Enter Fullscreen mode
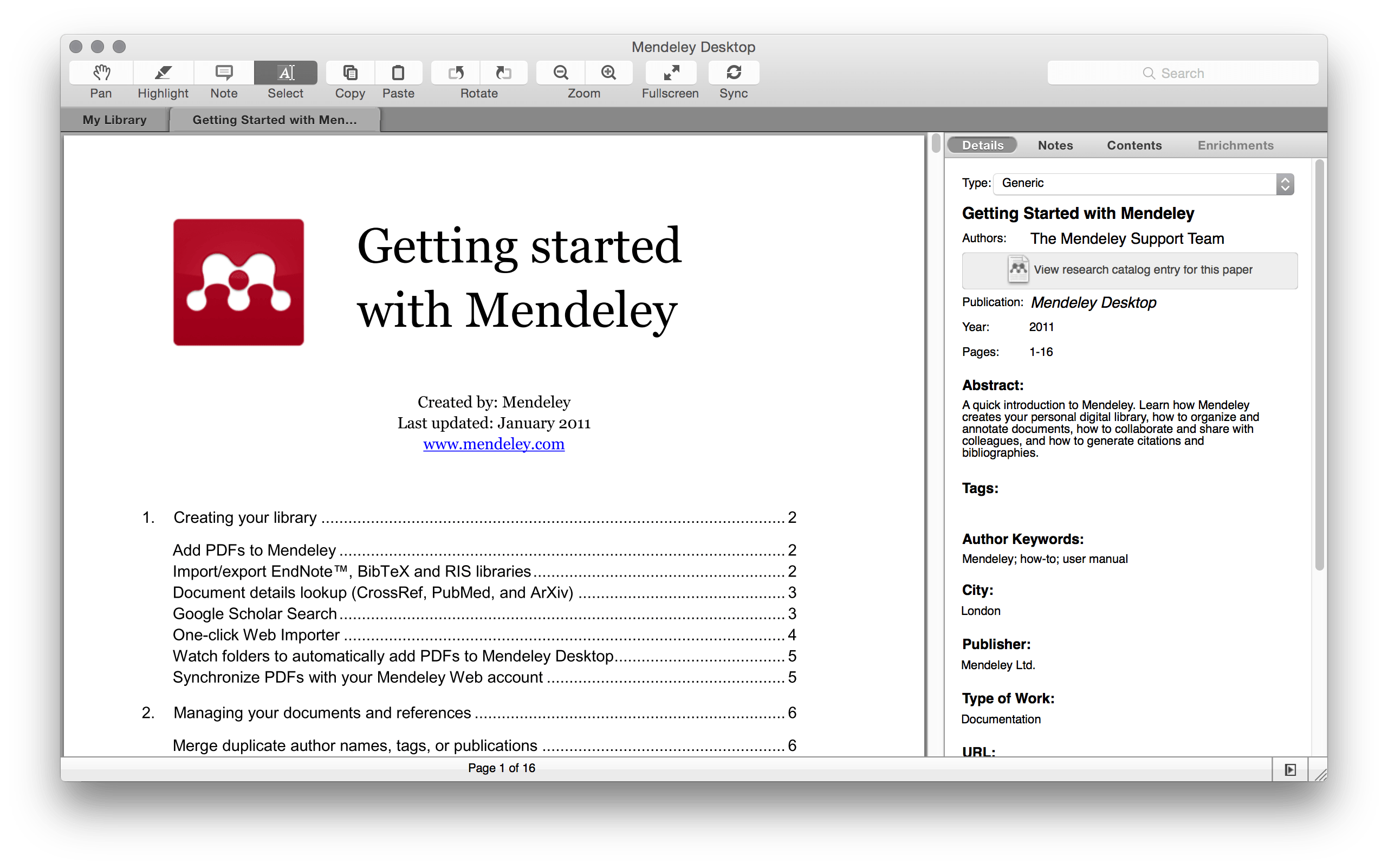 coord(671,73)
